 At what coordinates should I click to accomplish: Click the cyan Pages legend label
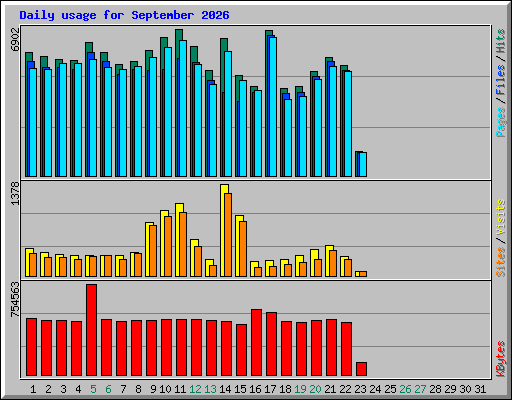click(501, 122)
